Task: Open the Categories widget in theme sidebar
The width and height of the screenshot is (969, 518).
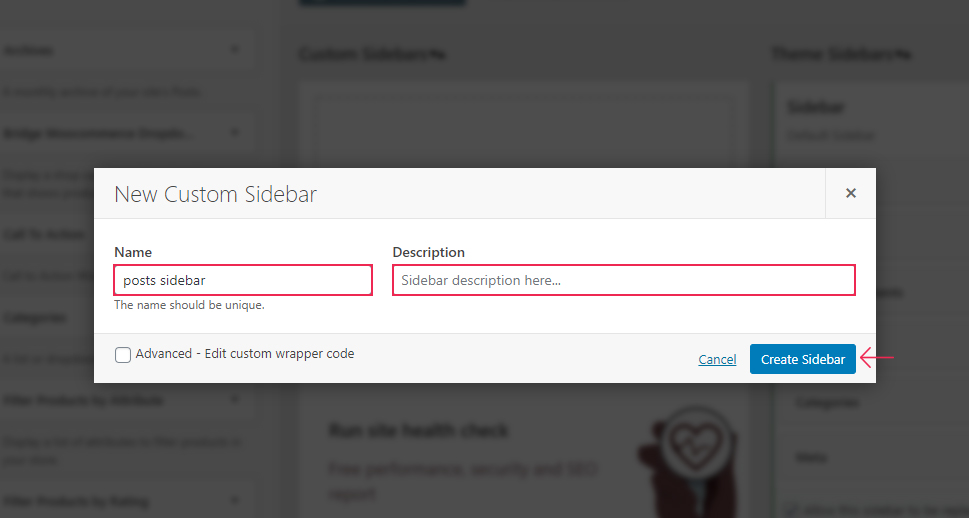Action: [827, 402]
